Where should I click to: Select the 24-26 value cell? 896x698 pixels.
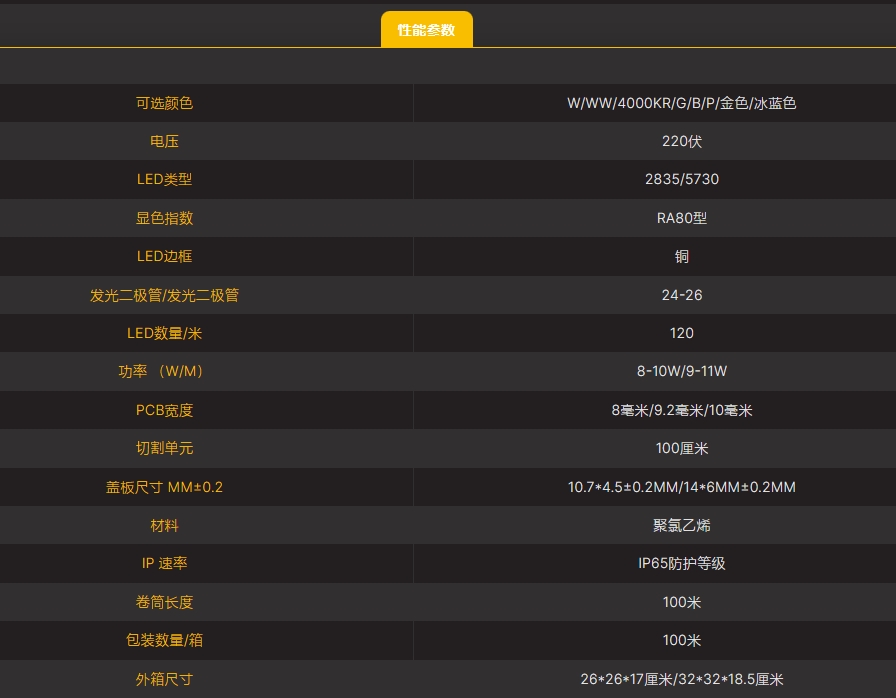click(681, 295)
